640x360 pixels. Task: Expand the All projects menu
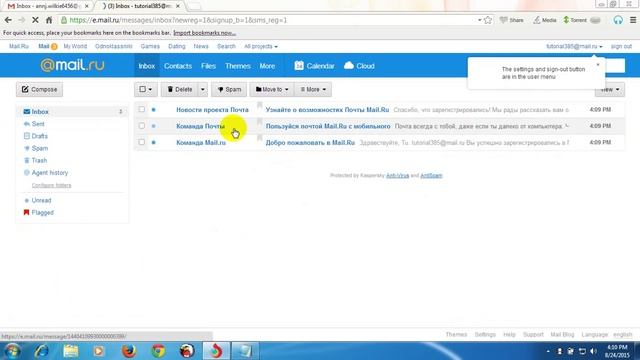pyautogui.click(x=261, y=47)
